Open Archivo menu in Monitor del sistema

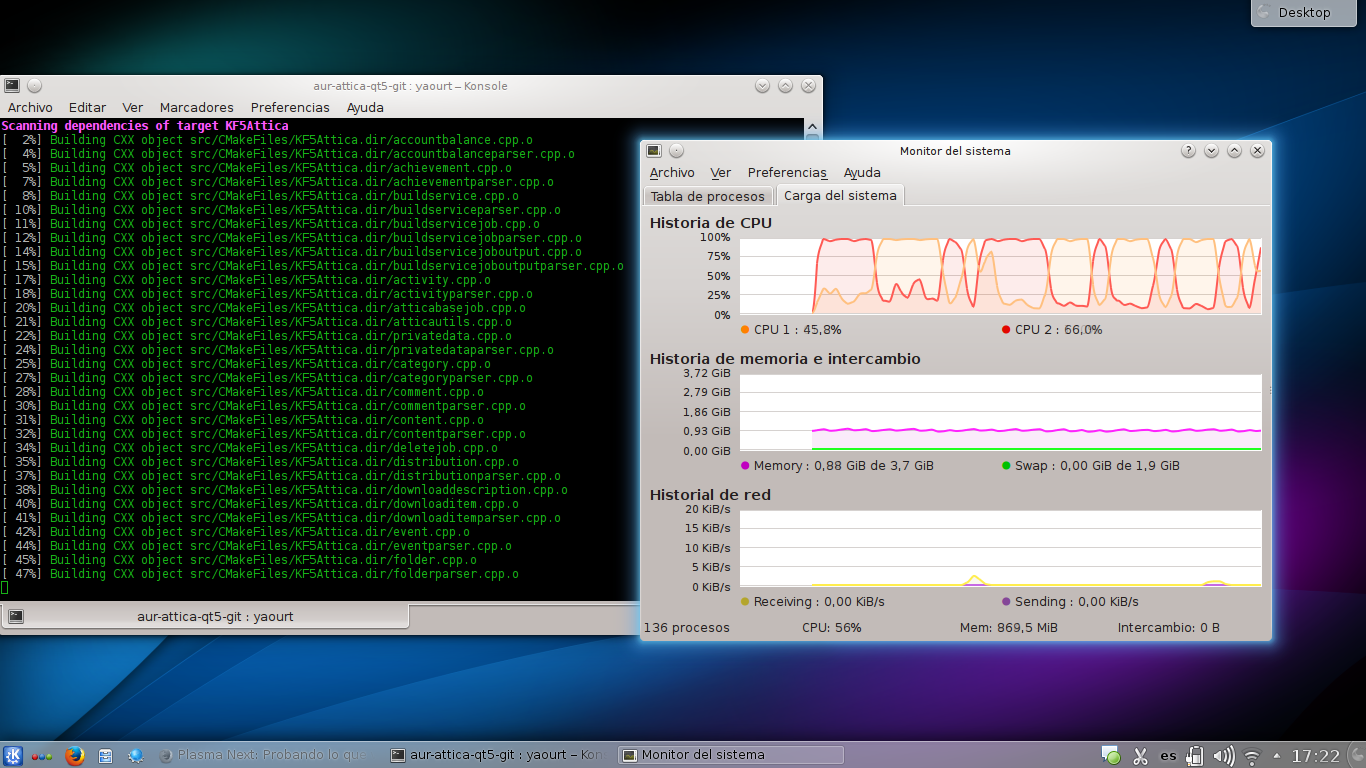point(672,173)
